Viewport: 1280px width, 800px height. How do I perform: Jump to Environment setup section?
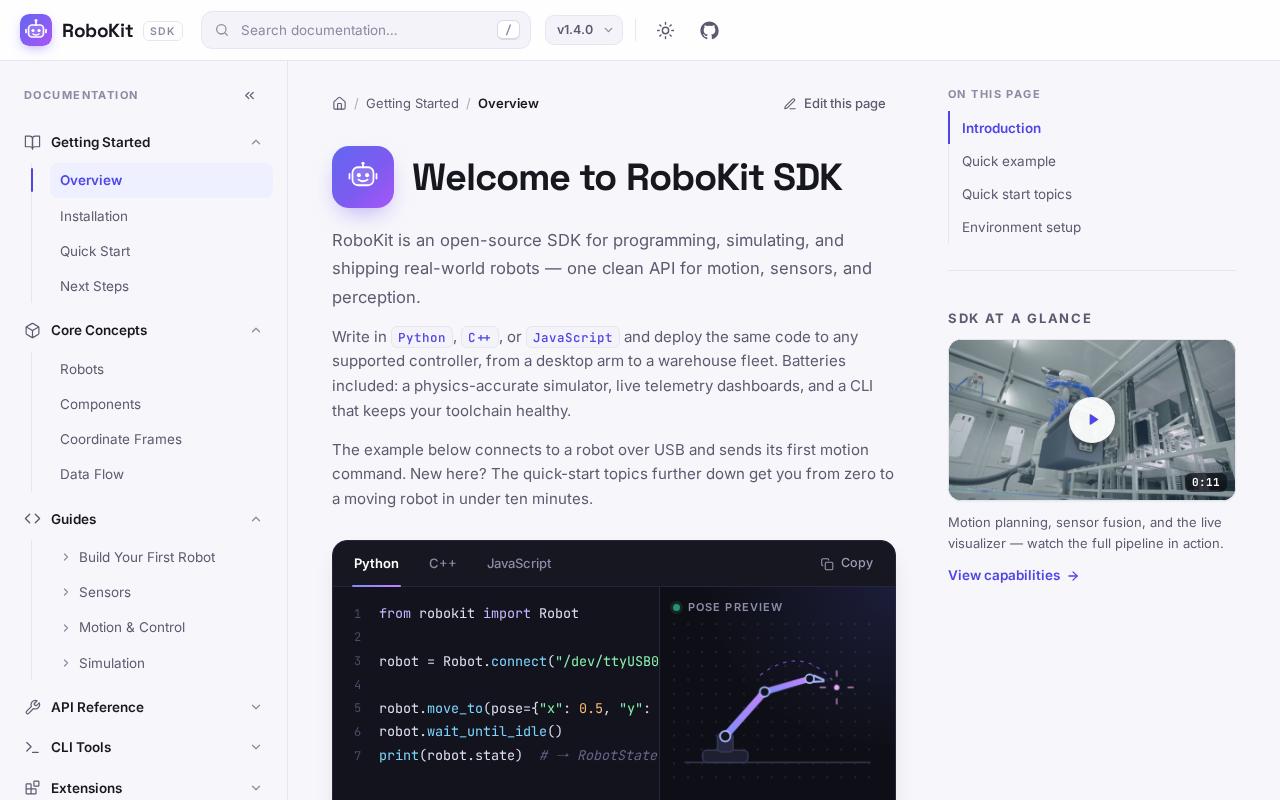click(1021, 227)
